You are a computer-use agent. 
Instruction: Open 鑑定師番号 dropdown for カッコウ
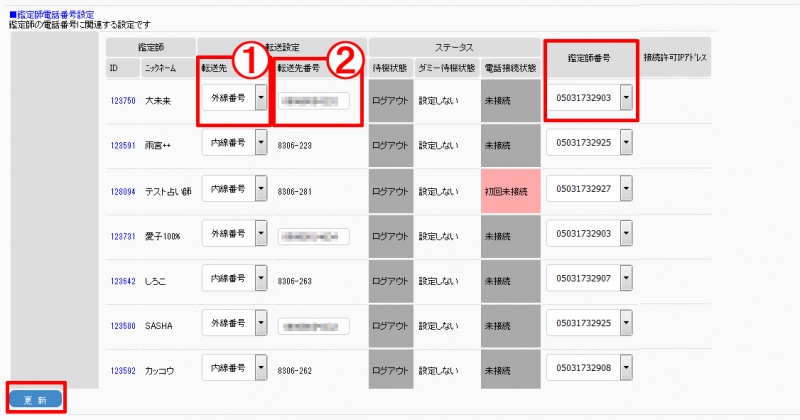(x=626, y=370)
